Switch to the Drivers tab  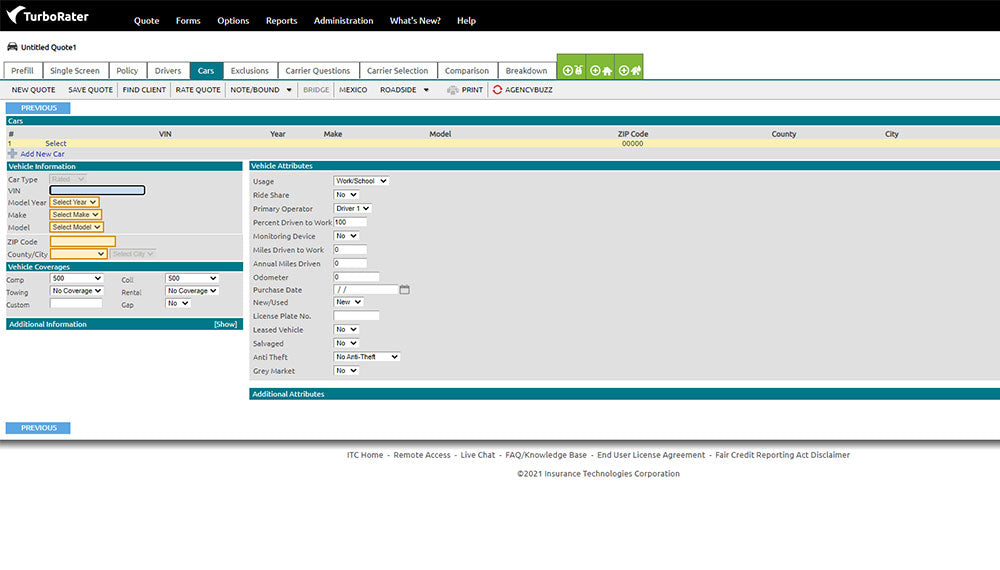[168, 71]
